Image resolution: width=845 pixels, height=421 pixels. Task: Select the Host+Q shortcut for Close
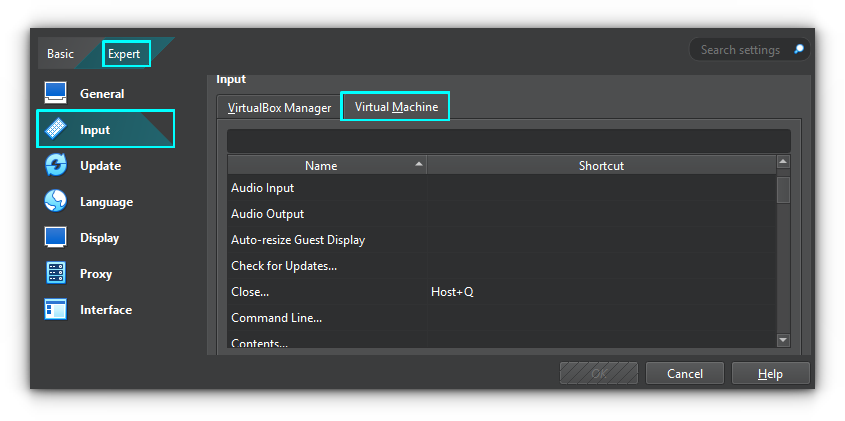click(x=452, y=292)
